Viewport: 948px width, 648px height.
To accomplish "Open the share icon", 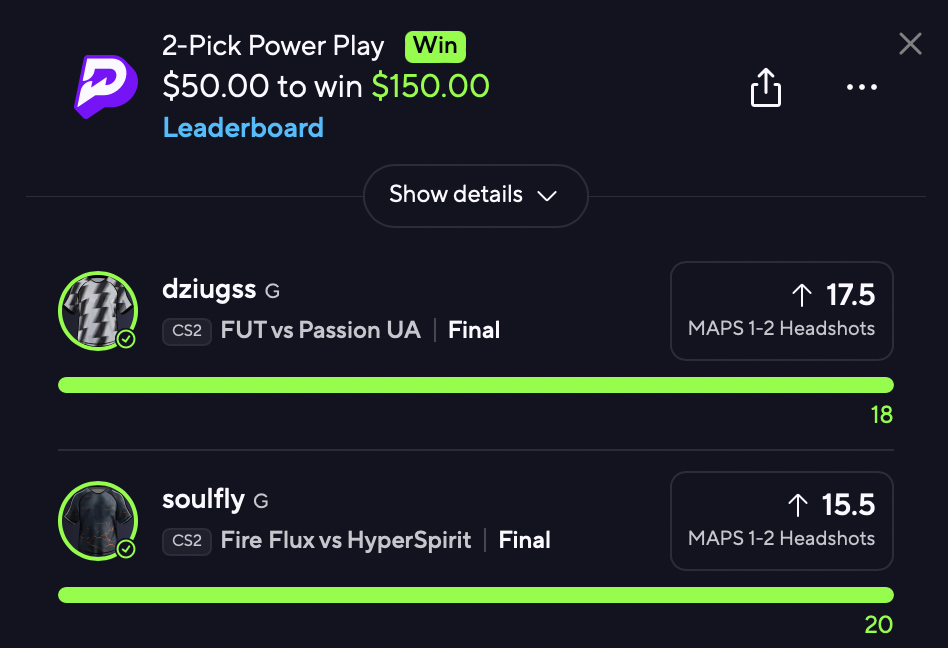I will point(765,88).
